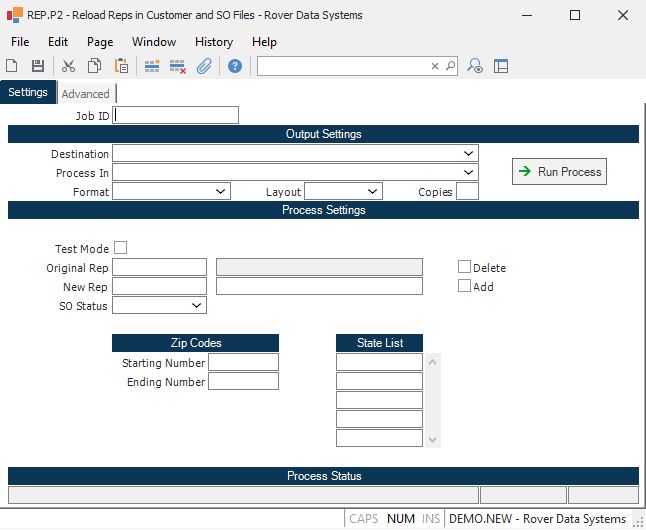The image size is (646, 530).
Task: Click the magnifier search icon in toolbar search box
Action: coord(450,66)
